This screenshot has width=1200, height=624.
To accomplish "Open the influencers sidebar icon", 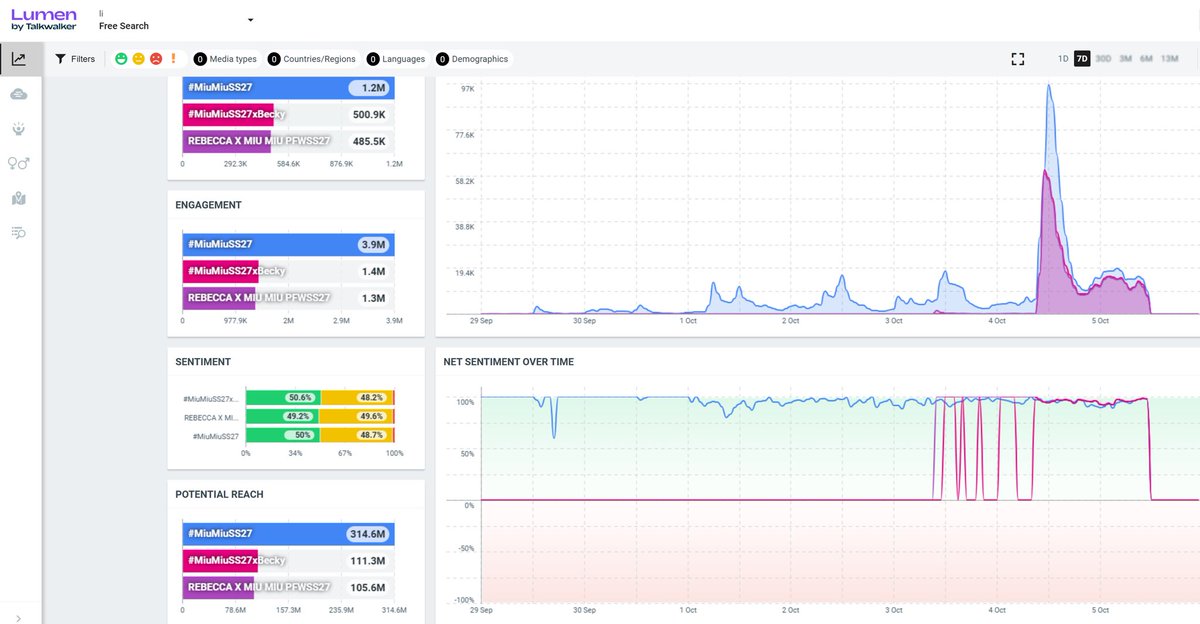I will tap(19, 129).
